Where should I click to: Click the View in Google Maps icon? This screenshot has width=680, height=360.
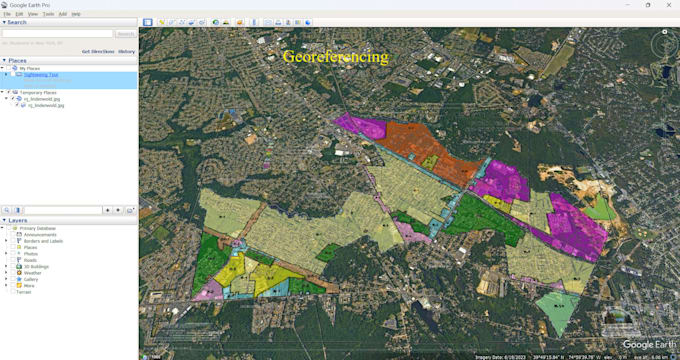[x=298, y=22]
